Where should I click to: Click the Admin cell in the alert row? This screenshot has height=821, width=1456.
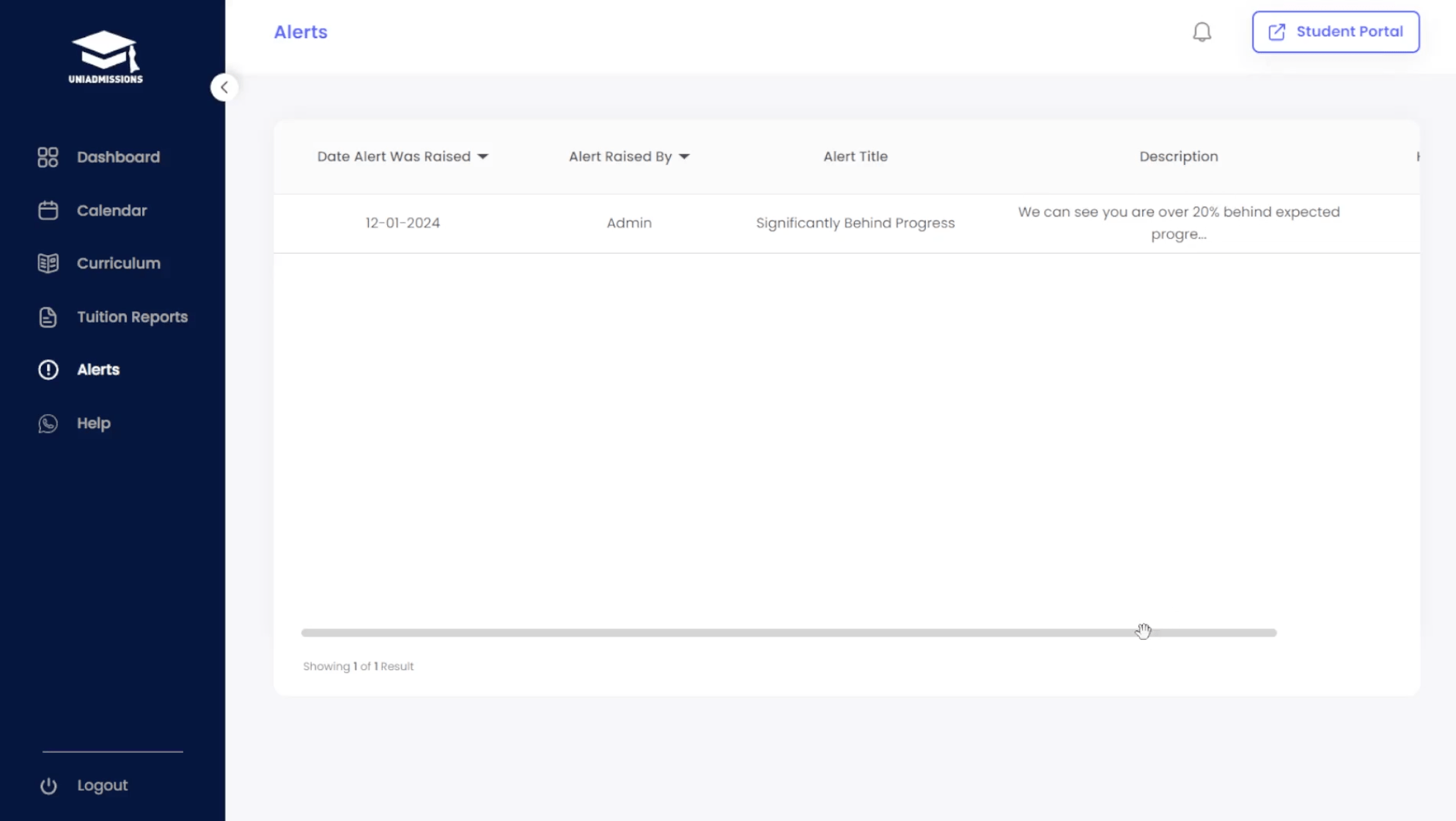[x=628, y=223]
